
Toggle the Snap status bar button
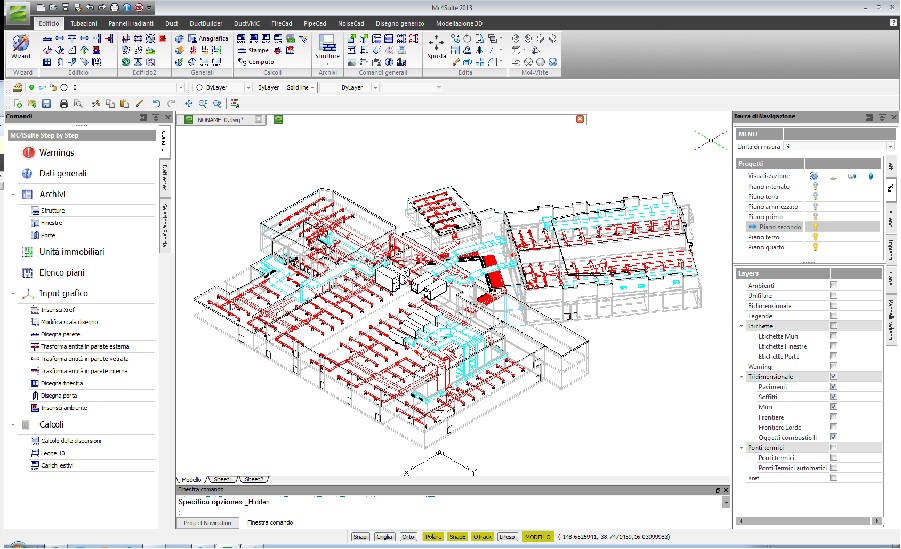coord(360,536)
